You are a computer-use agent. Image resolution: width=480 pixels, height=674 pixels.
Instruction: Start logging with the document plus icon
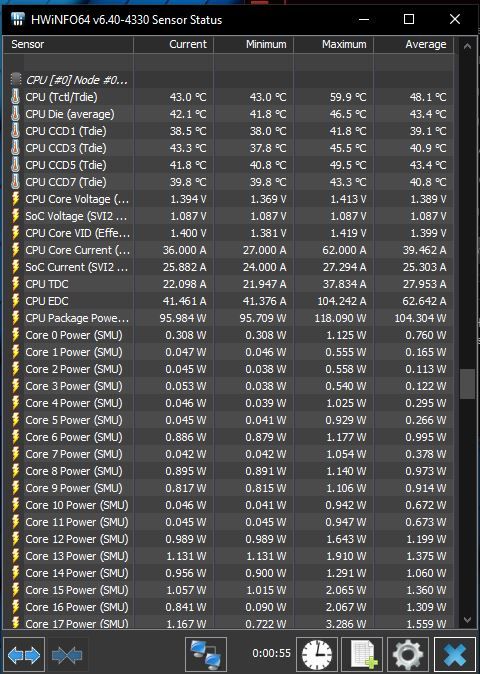click(x=363, y=655)
